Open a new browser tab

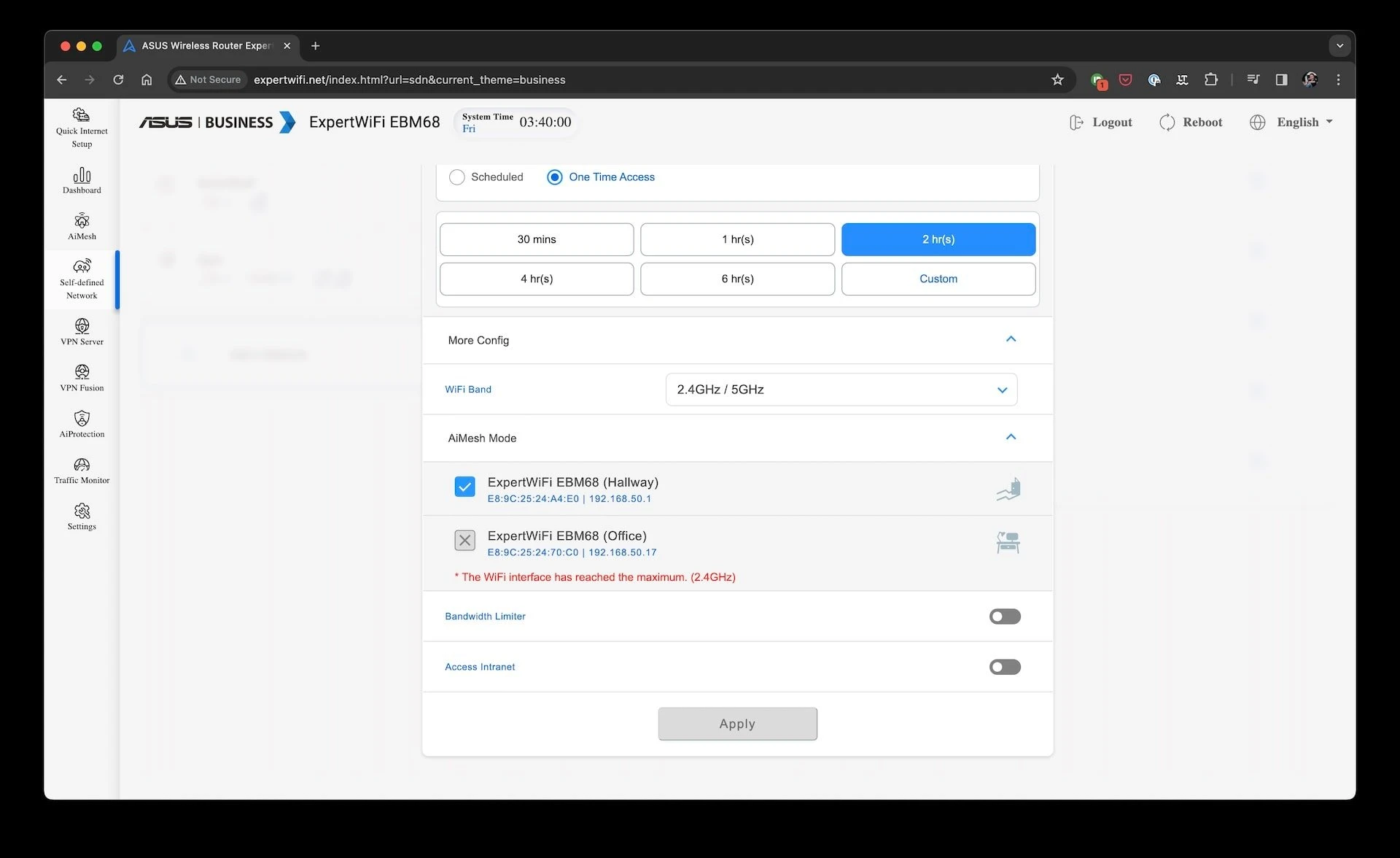pyautogui.click(x=315, y=45)
